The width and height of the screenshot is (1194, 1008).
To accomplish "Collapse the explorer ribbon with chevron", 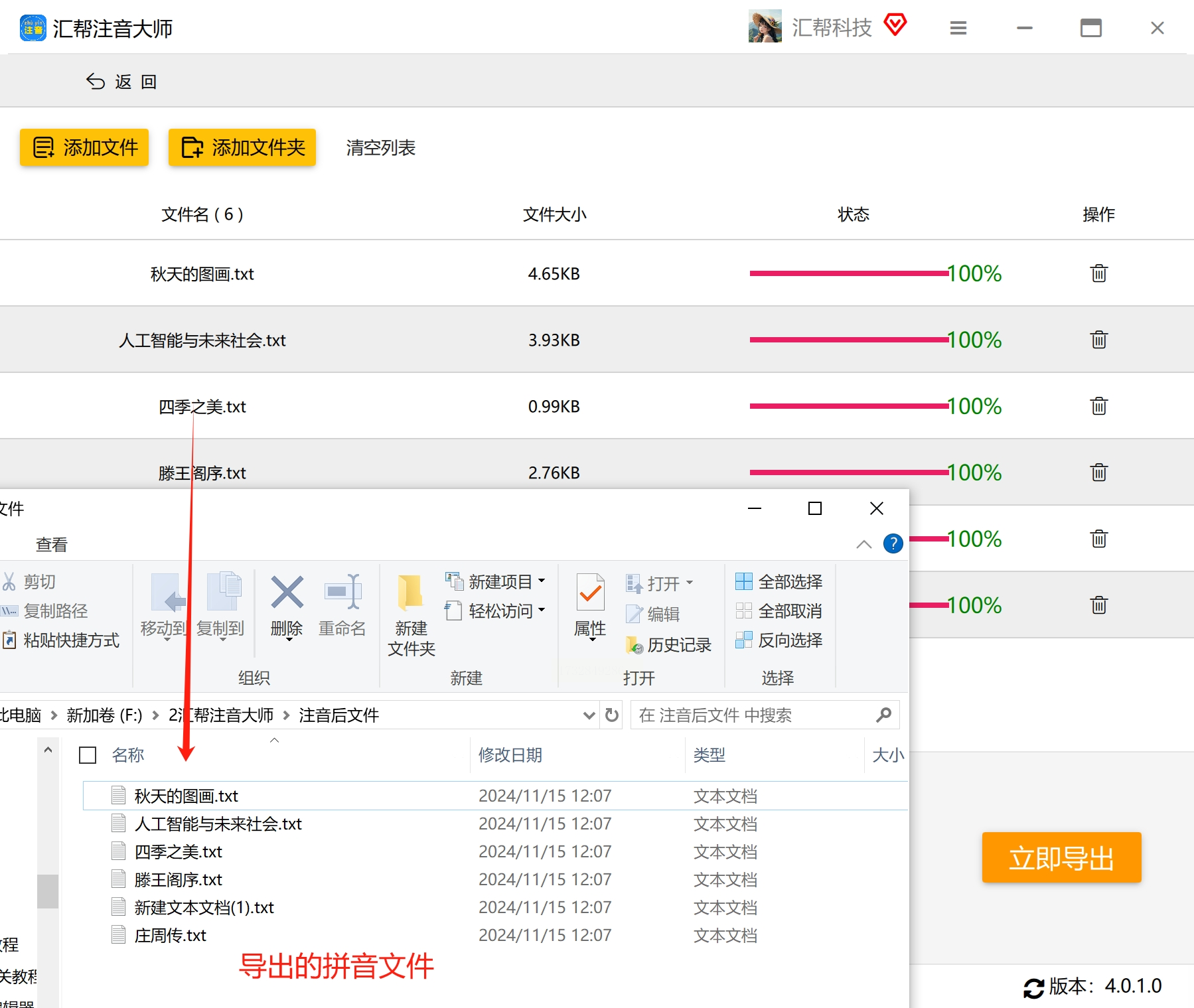I will click(863, 544).
